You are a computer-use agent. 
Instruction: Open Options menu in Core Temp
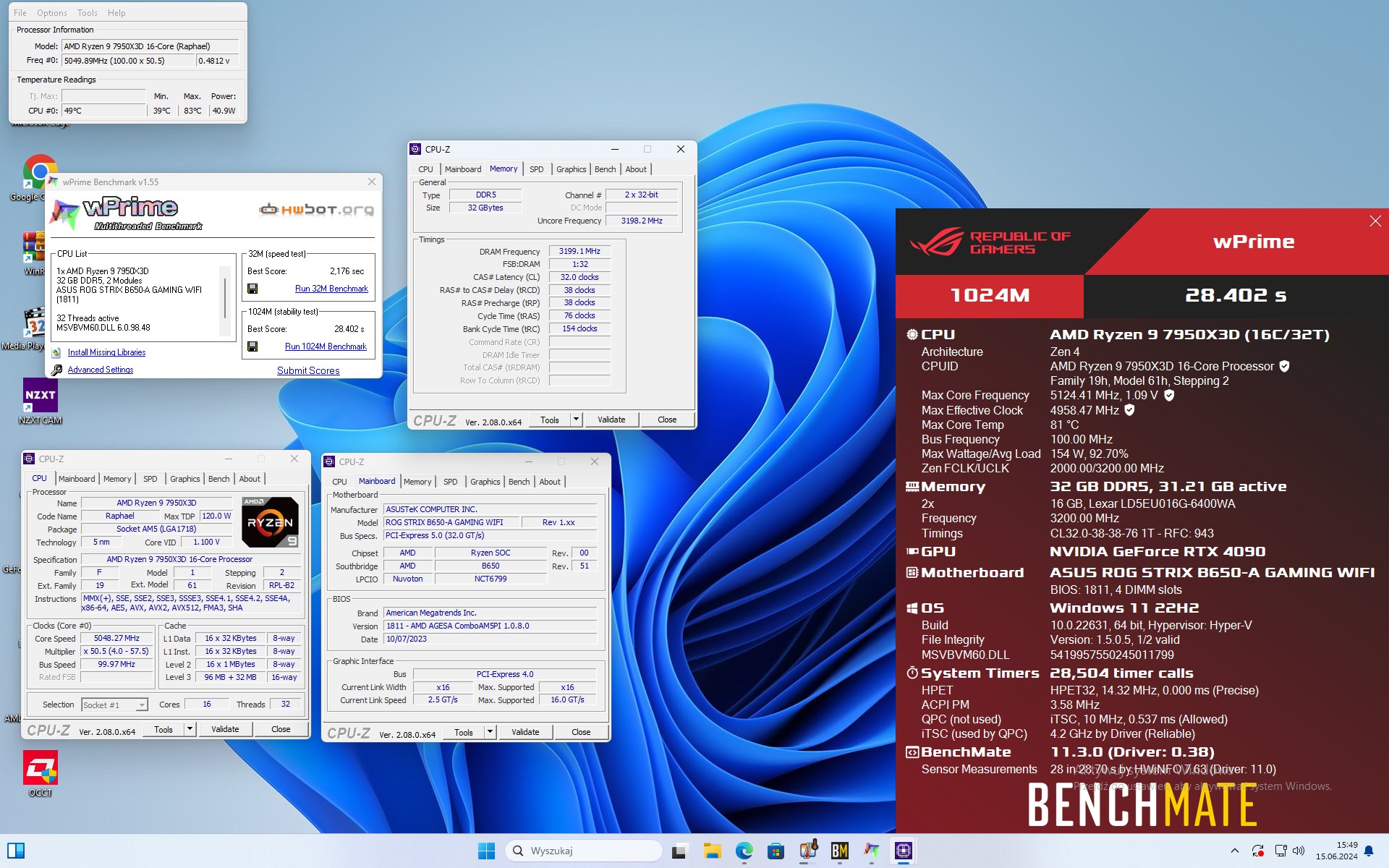pos(52,13)
